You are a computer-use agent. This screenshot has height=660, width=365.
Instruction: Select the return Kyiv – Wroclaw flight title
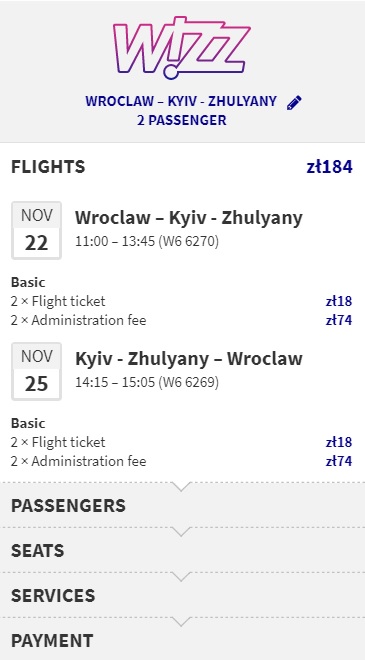[x=189, y=359]
